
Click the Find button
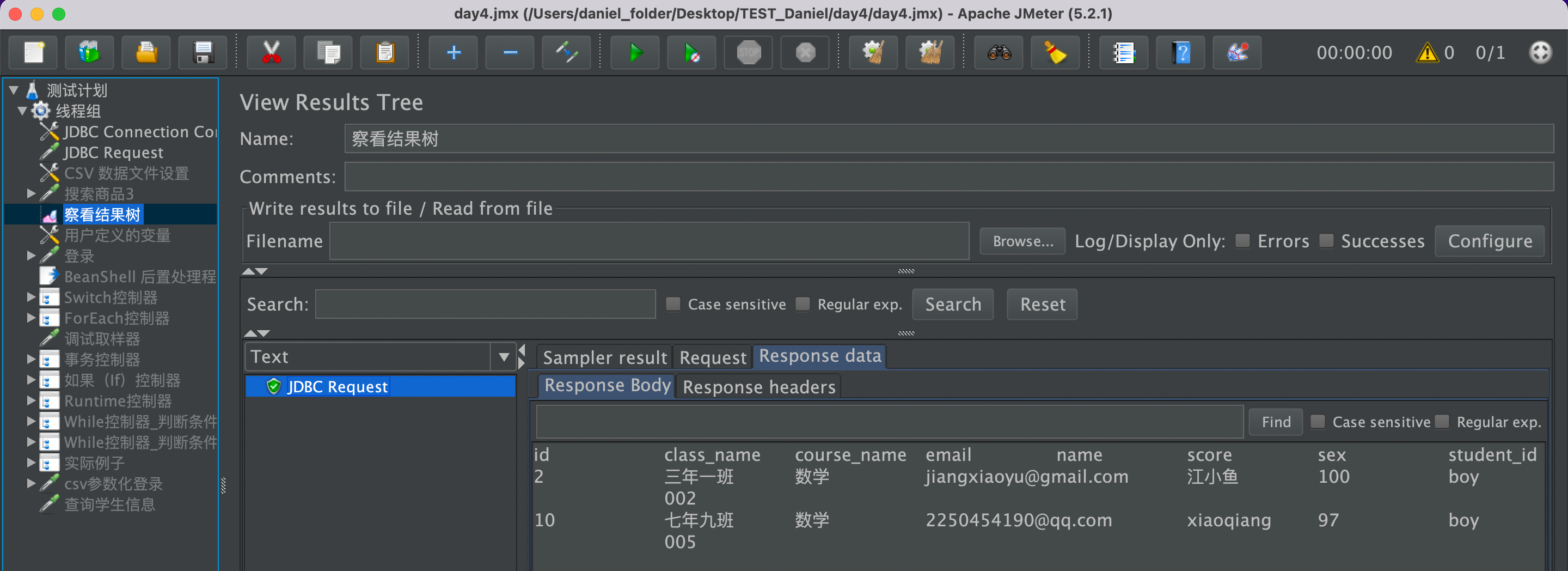click(1276, 422)
